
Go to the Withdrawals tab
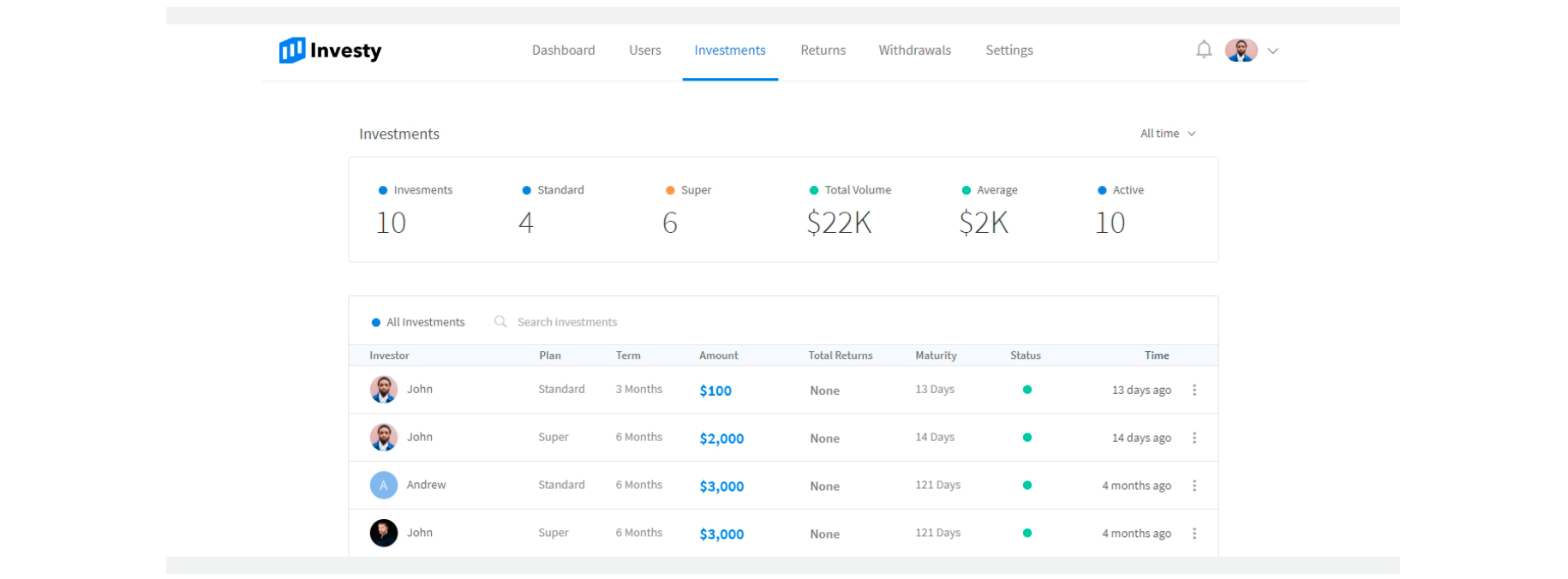click(914, 51)
